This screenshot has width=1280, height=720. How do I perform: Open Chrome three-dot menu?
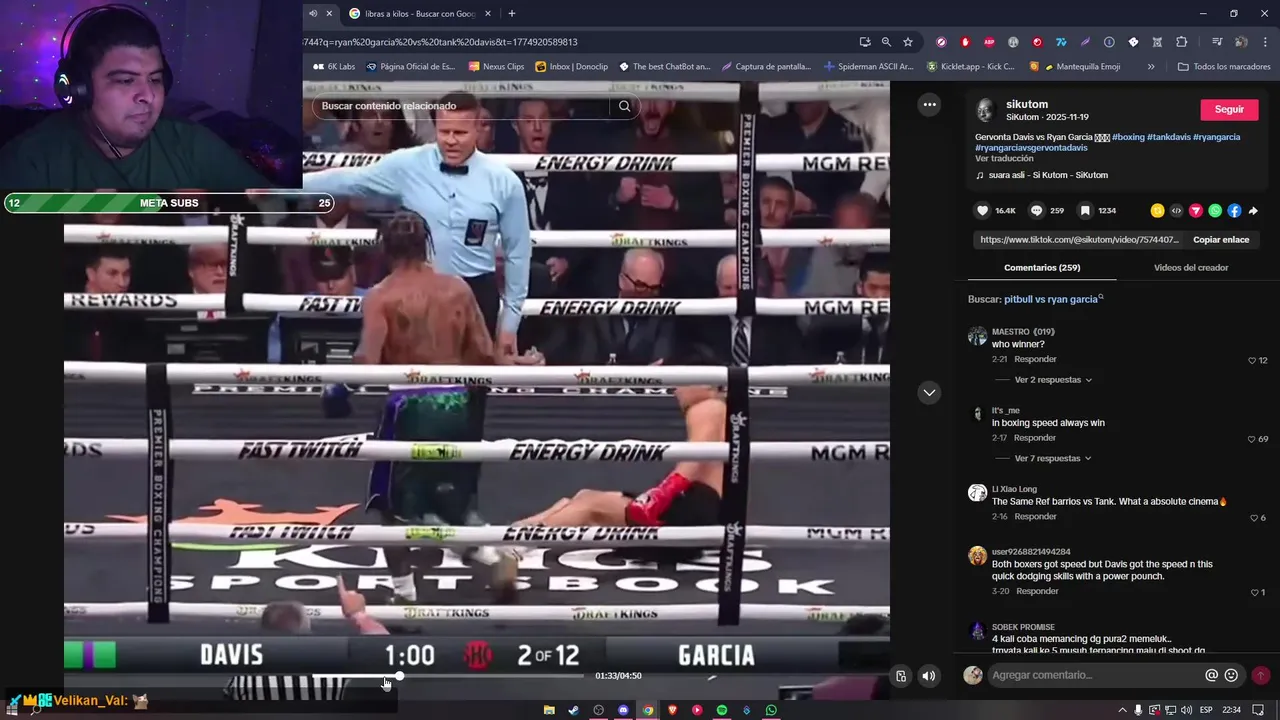click(1264, 42)
